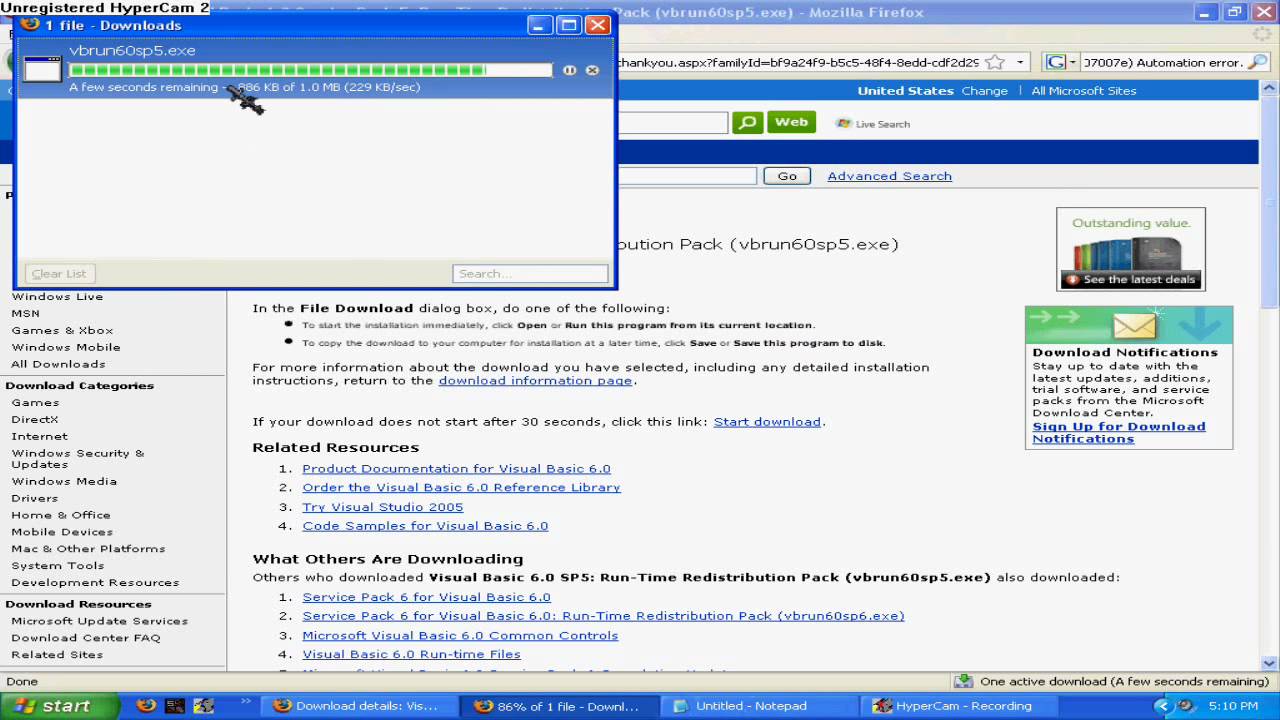Open Order the Visual Basic 6.0 Reference Library

pos(461,487)
